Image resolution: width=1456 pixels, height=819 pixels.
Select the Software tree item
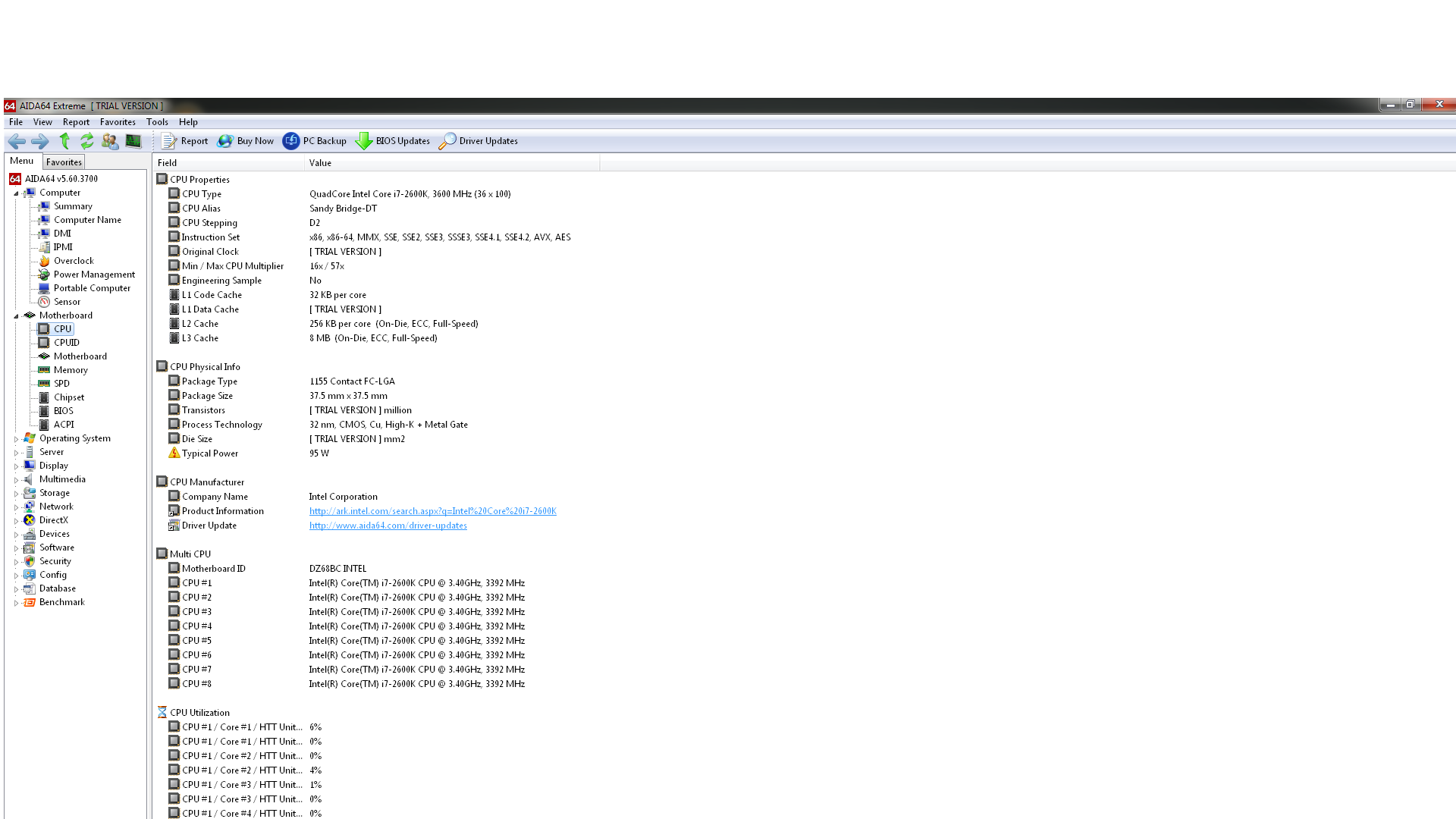point(57,548)
